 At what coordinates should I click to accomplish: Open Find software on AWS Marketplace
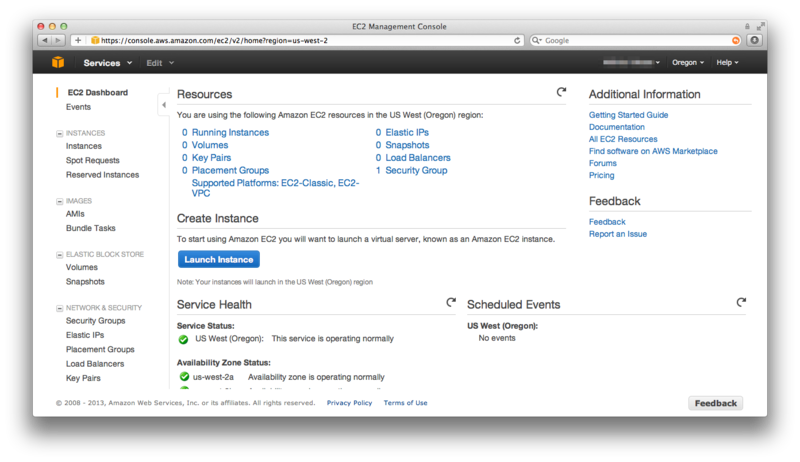pos(653,151)
